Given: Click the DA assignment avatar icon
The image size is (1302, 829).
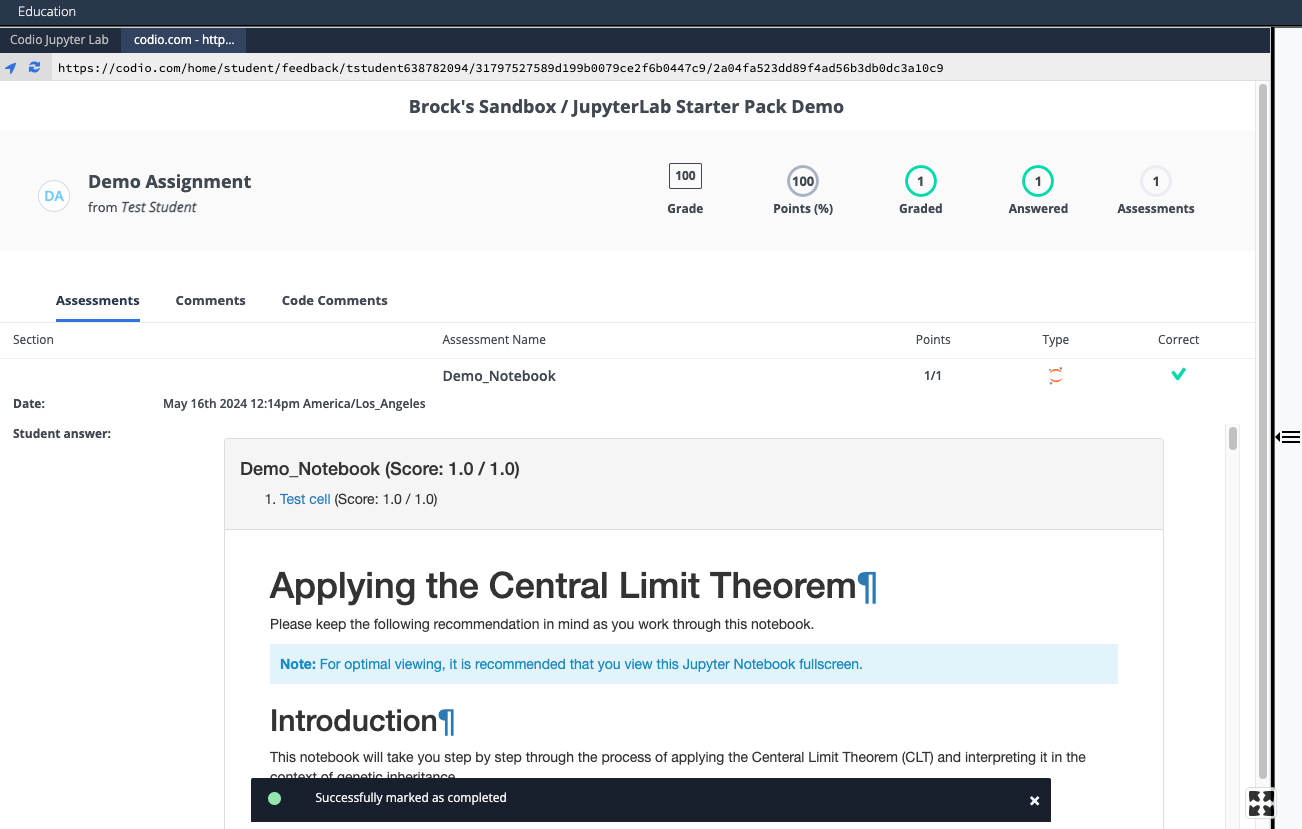Looking at the screenshot, I should tap(54, 196).
